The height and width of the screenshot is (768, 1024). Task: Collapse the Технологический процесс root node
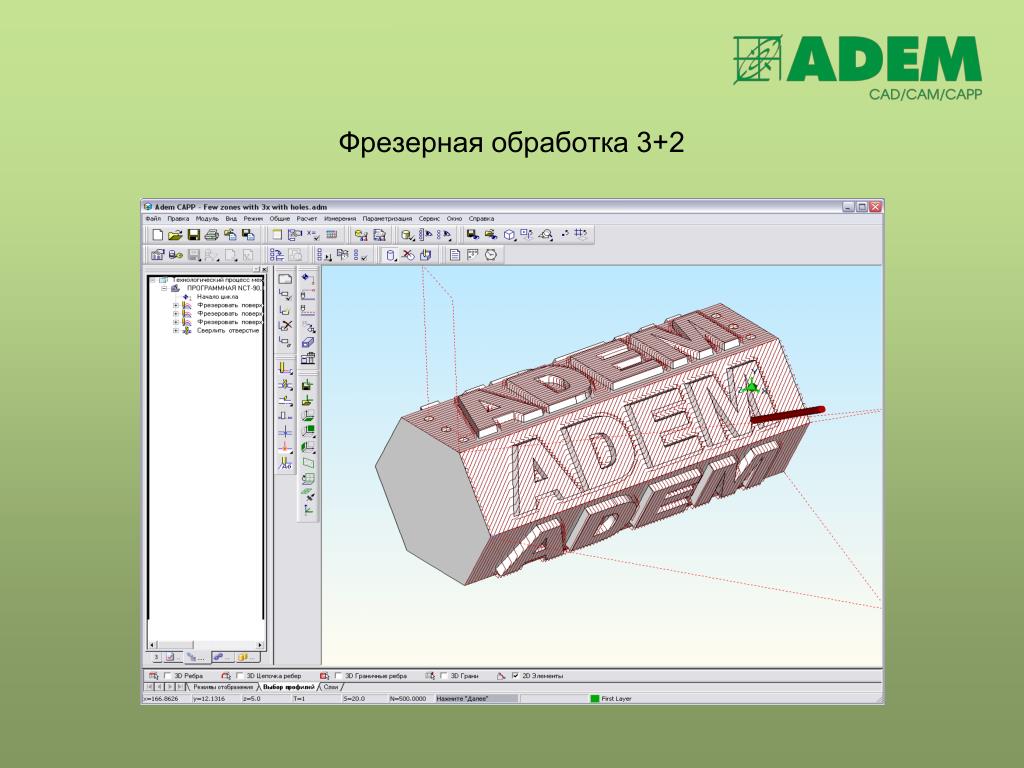pos(154,280)
